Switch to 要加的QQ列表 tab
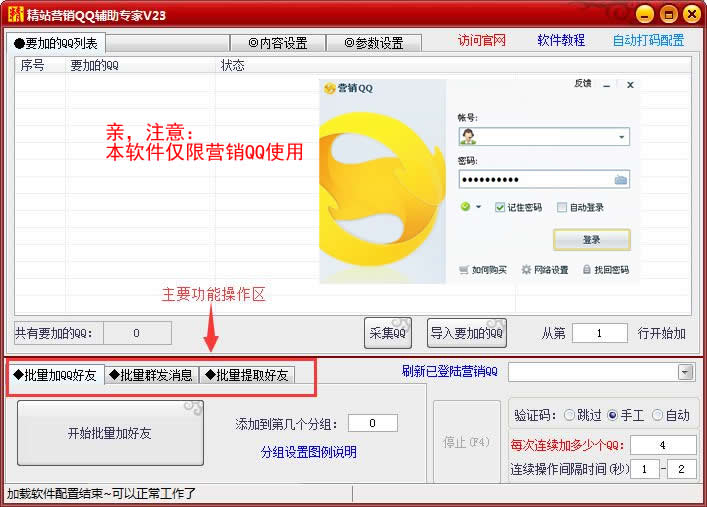707x507 pixels. click(x=56, y=43)
